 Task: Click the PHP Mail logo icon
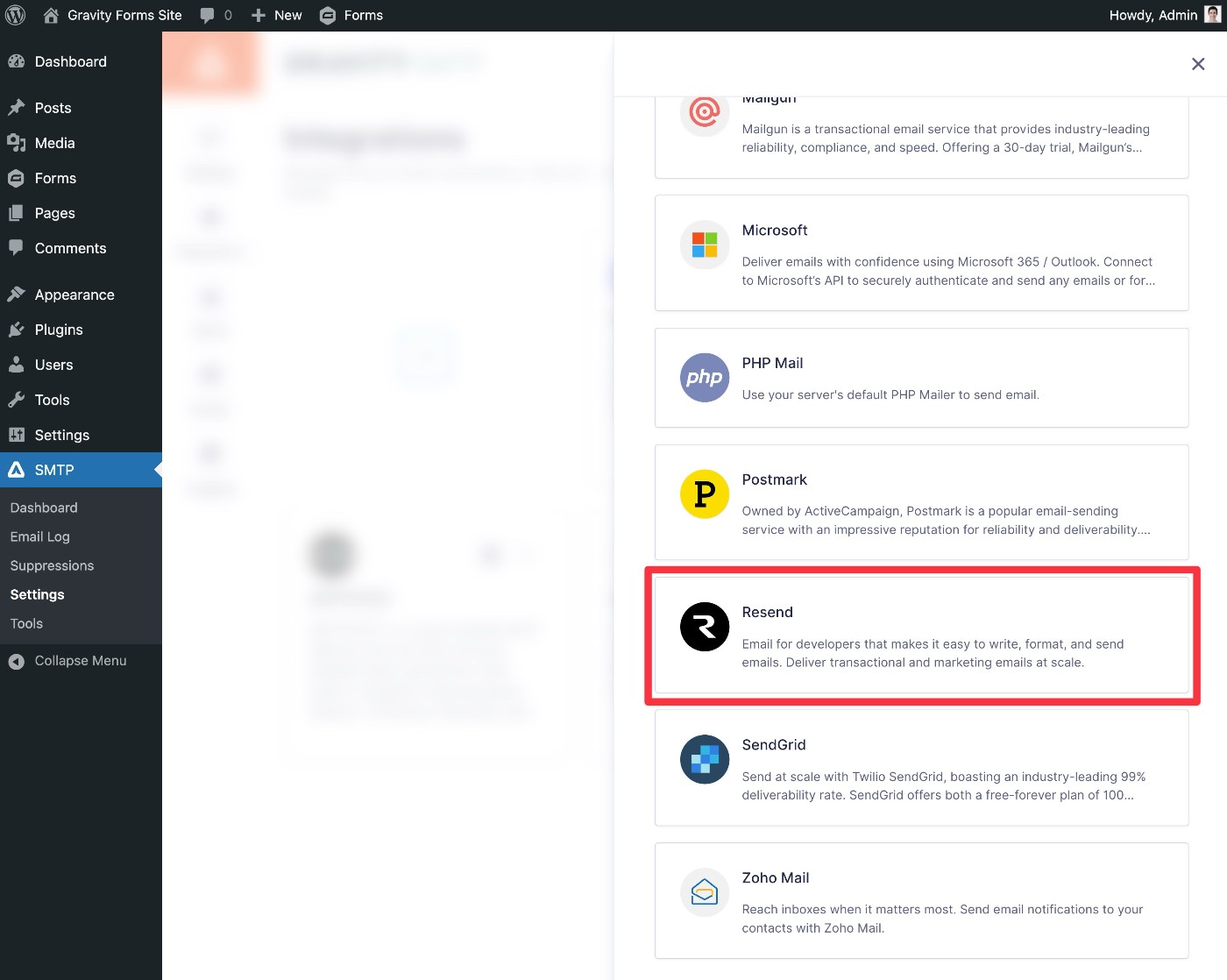click(x=704, y=378)
